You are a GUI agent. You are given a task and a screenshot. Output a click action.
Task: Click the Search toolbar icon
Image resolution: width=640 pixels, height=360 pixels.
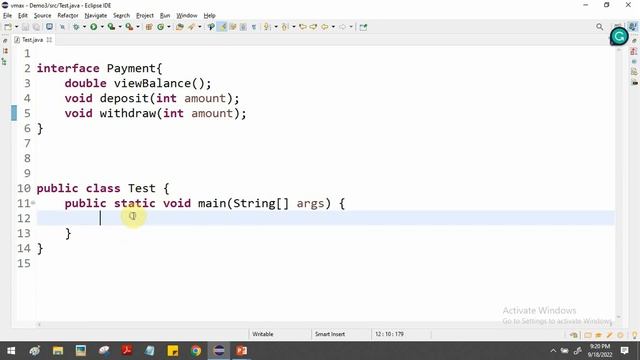click(211, 27)
